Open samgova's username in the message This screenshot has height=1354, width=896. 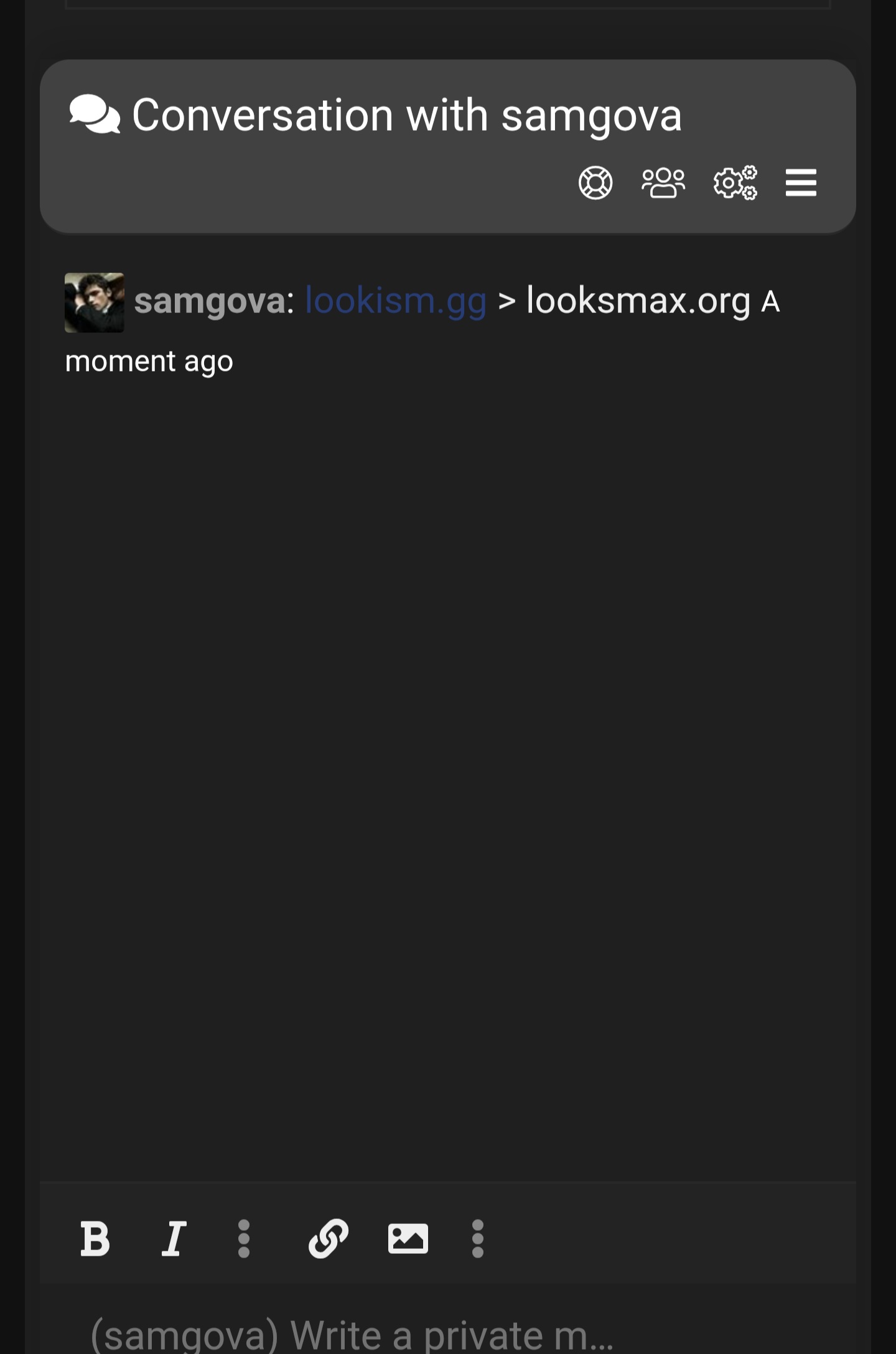210,301
